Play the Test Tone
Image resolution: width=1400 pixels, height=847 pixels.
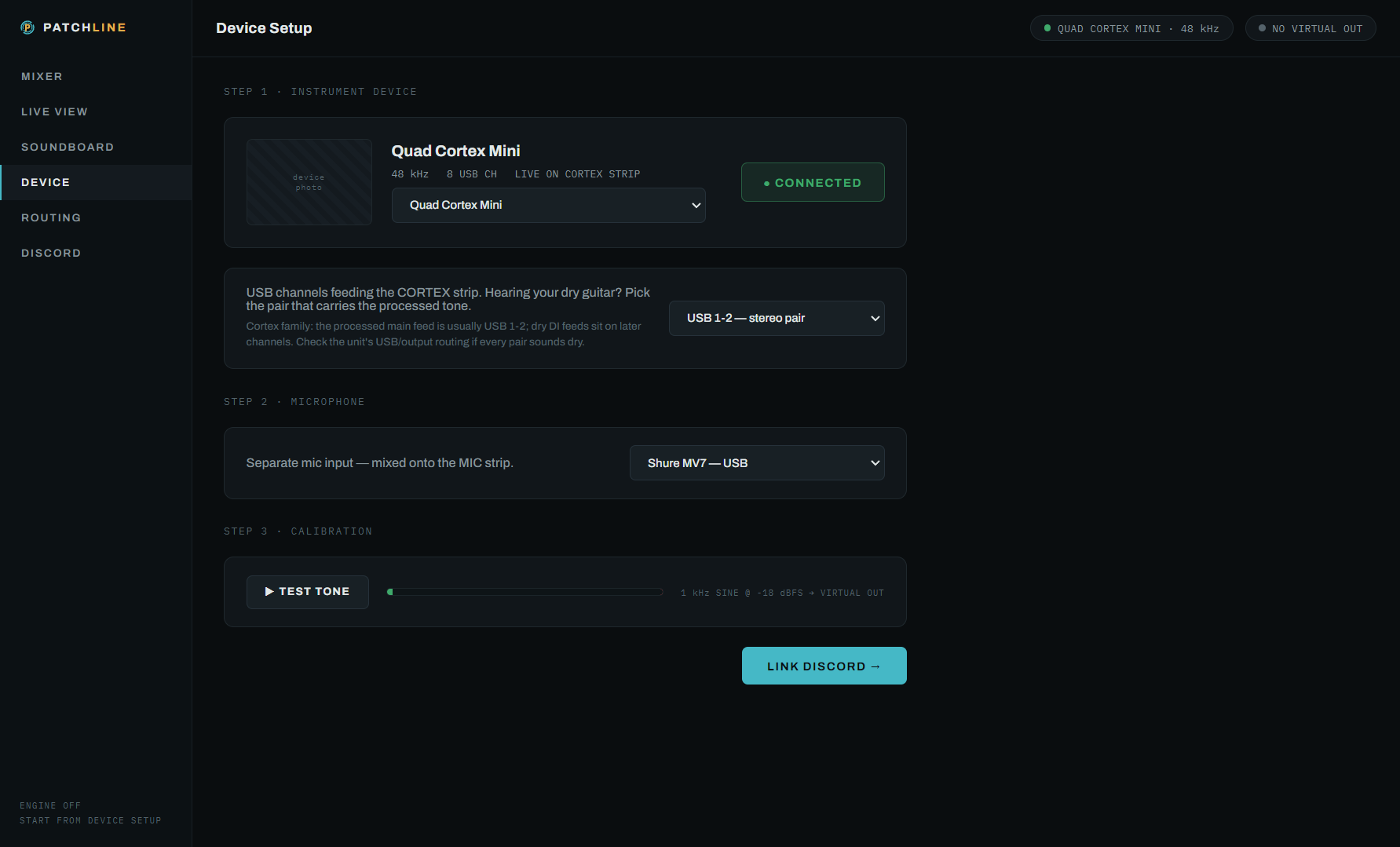point(307,592)
